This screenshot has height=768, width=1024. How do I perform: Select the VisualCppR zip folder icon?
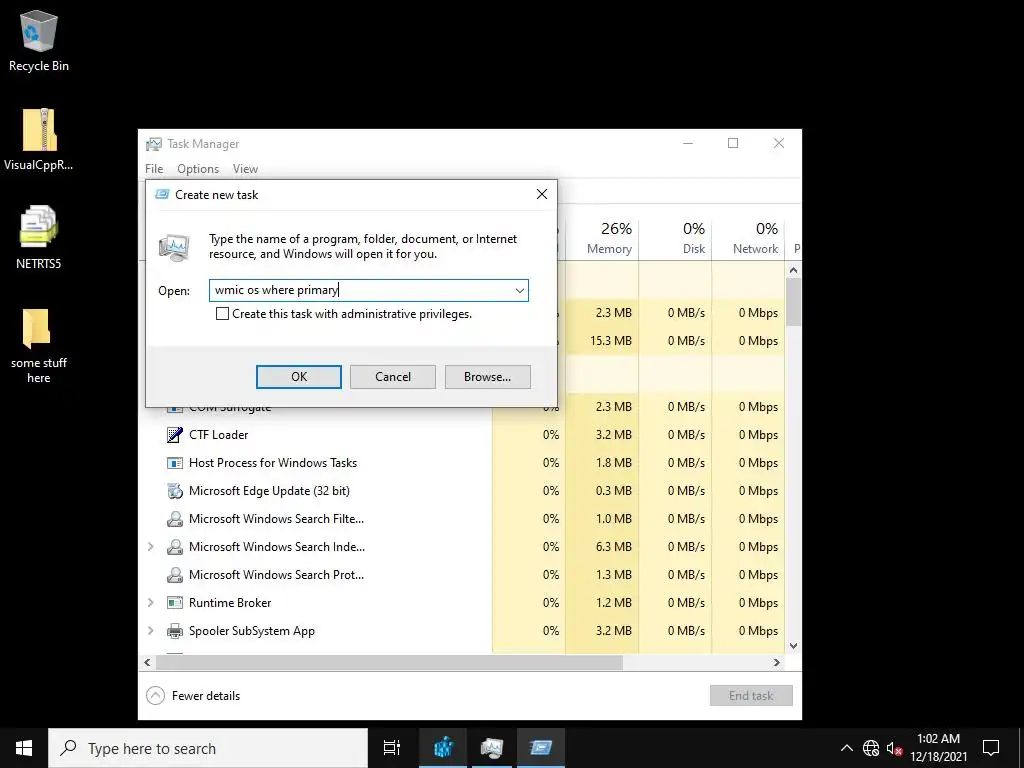click(x=39, y=130)
